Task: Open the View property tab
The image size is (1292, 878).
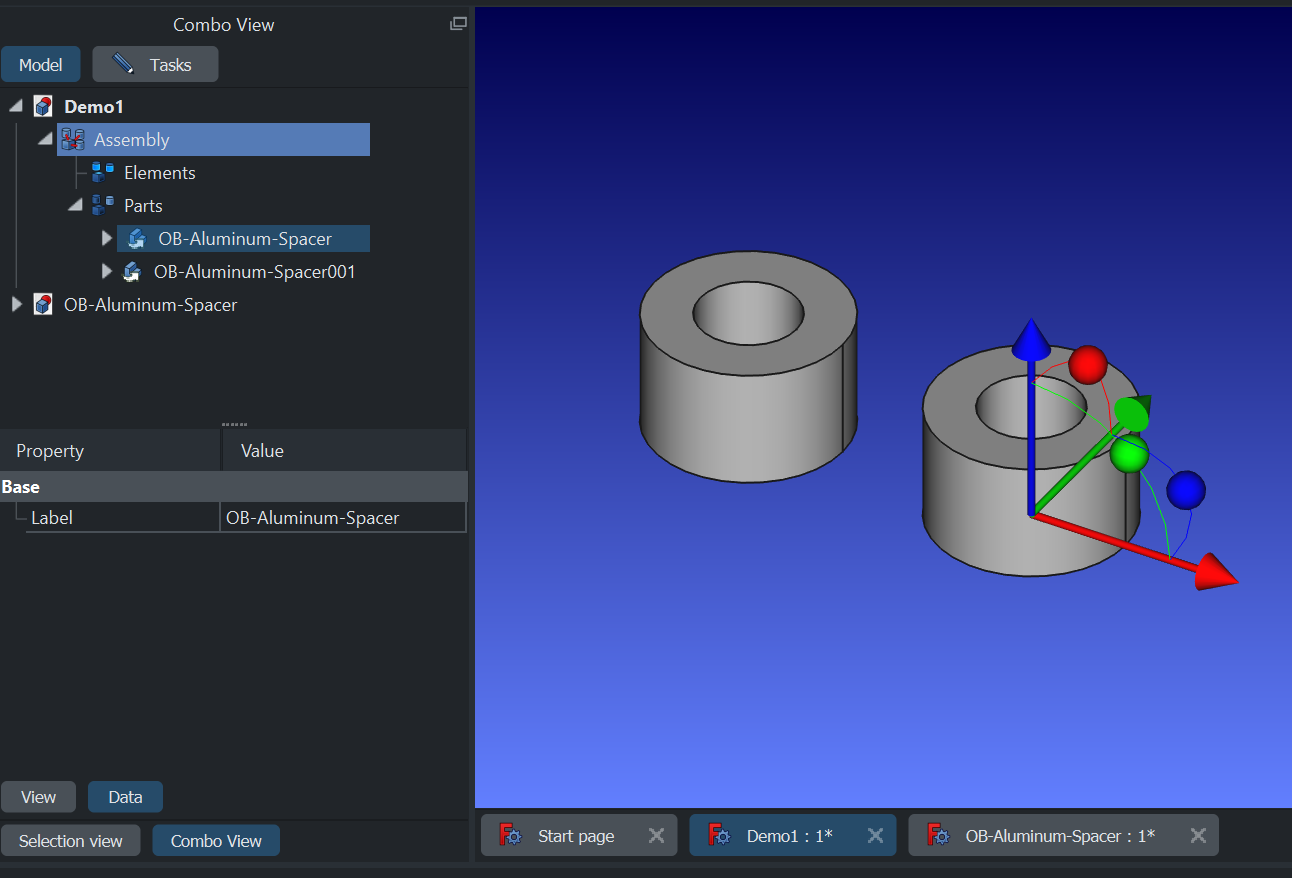Action: pyautogui.click(x=39, y=797)
